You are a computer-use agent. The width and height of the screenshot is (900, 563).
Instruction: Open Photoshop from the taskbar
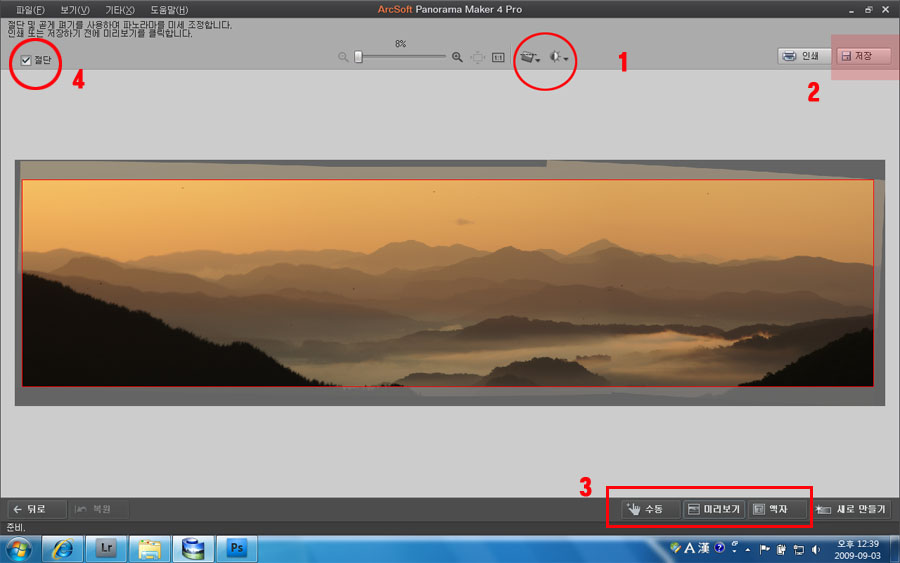tap(236, 549)
